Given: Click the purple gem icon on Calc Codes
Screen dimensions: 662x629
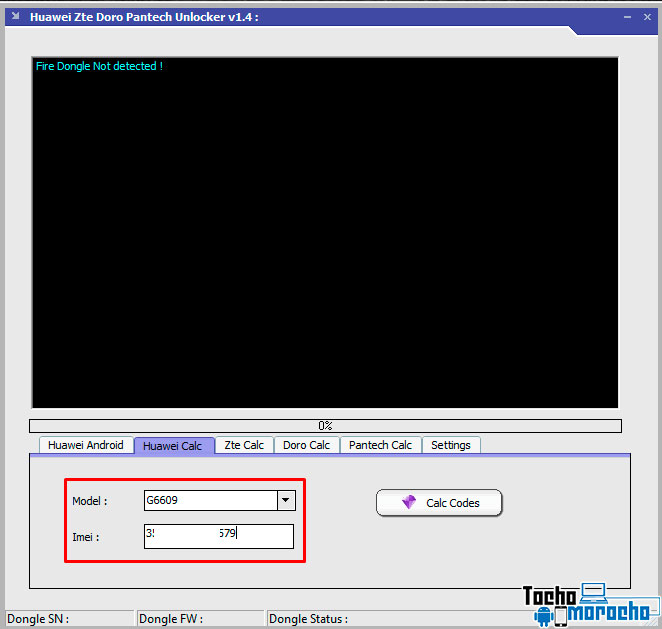Looking at the screenshot, I should [409, 502].
